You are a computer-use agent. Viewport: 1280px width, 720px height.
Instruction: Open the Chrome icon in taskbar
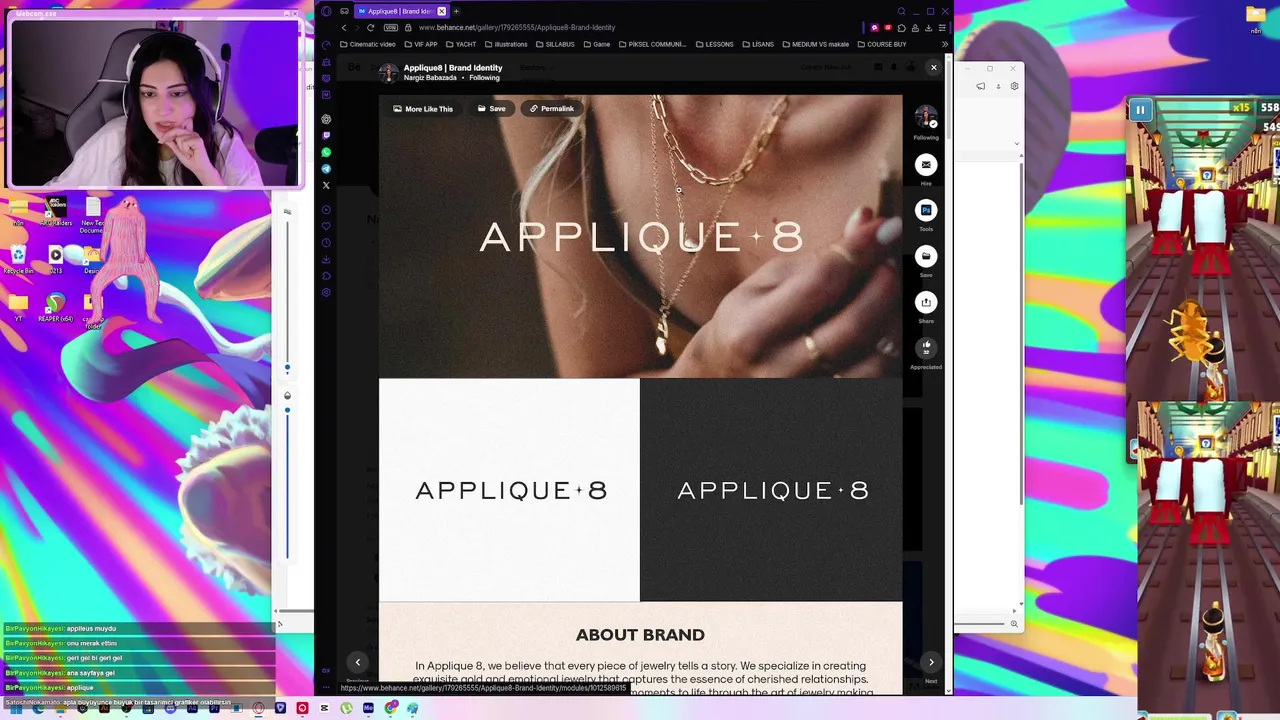[x=391, y=708]
